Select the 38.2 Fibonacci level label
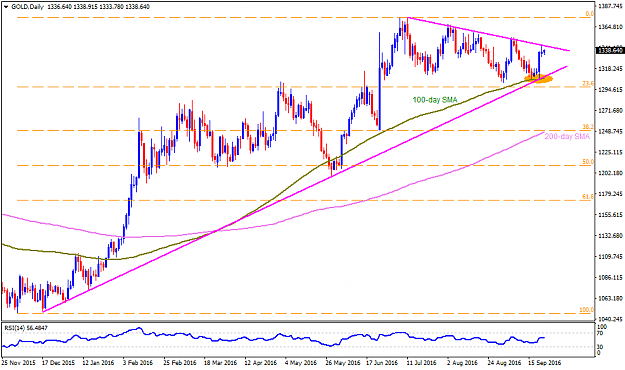 click(589, 126)
